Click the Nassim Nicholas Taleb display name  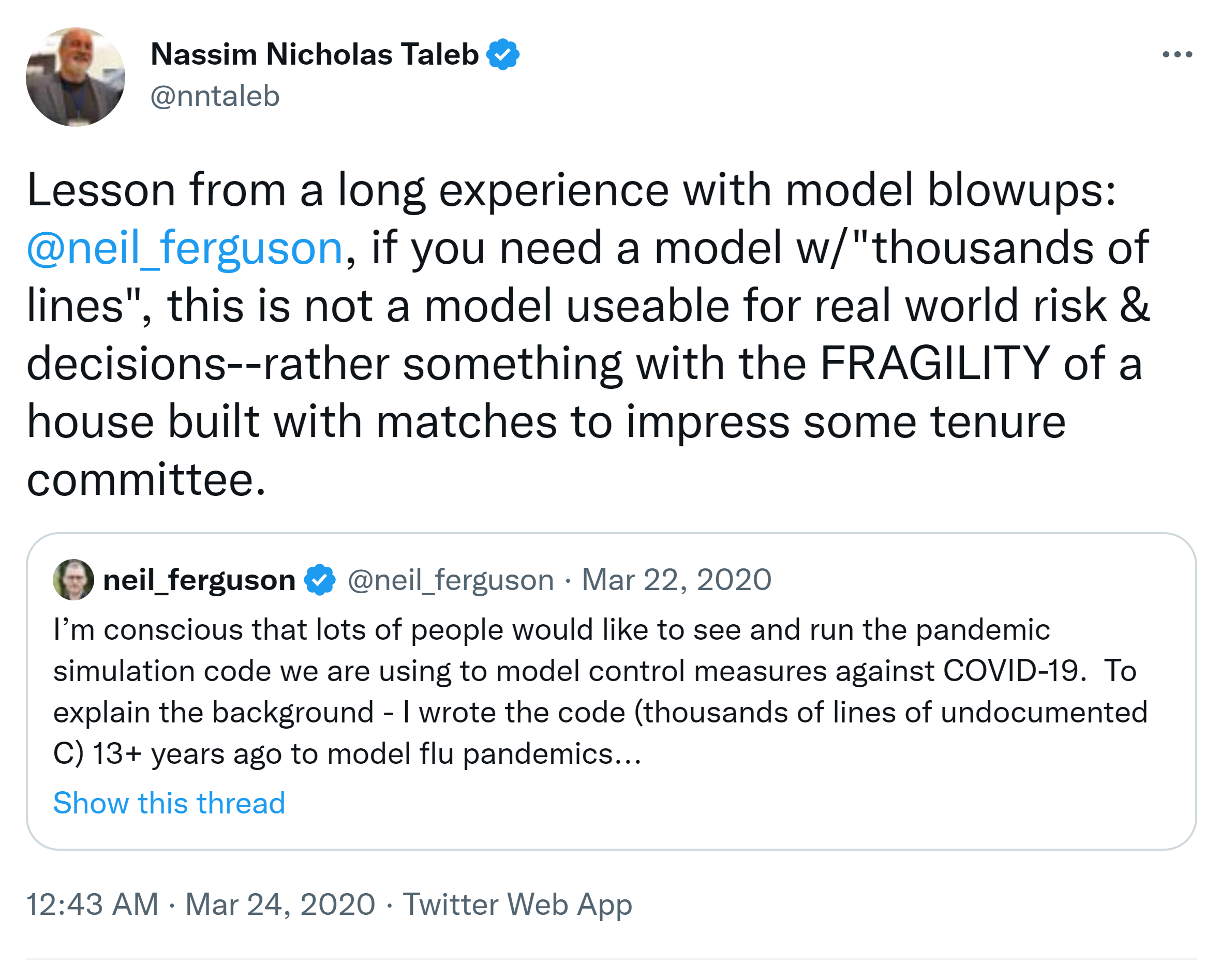coord(314,54)
